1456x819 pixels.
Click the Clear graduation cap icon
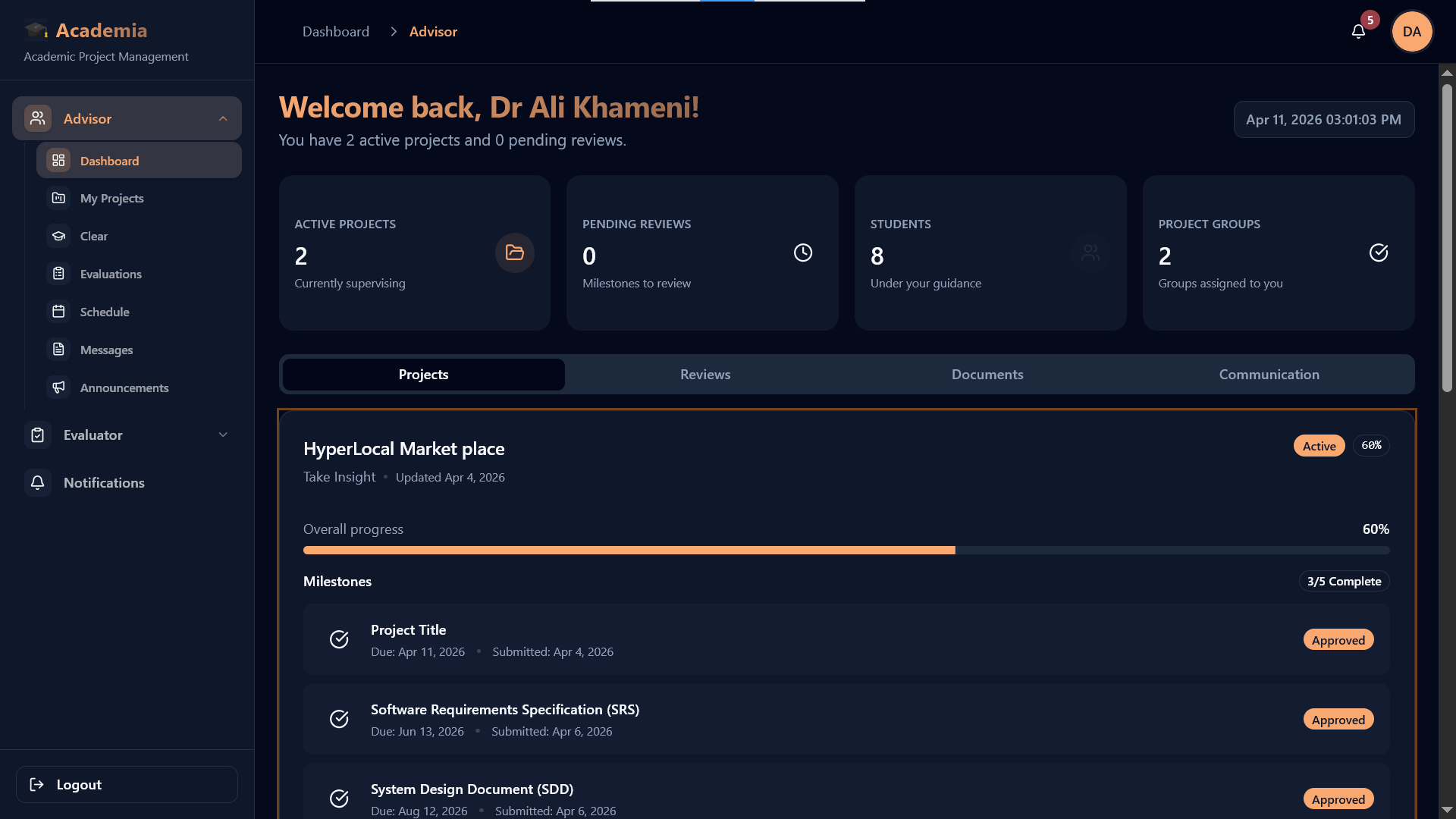[58, 236]
